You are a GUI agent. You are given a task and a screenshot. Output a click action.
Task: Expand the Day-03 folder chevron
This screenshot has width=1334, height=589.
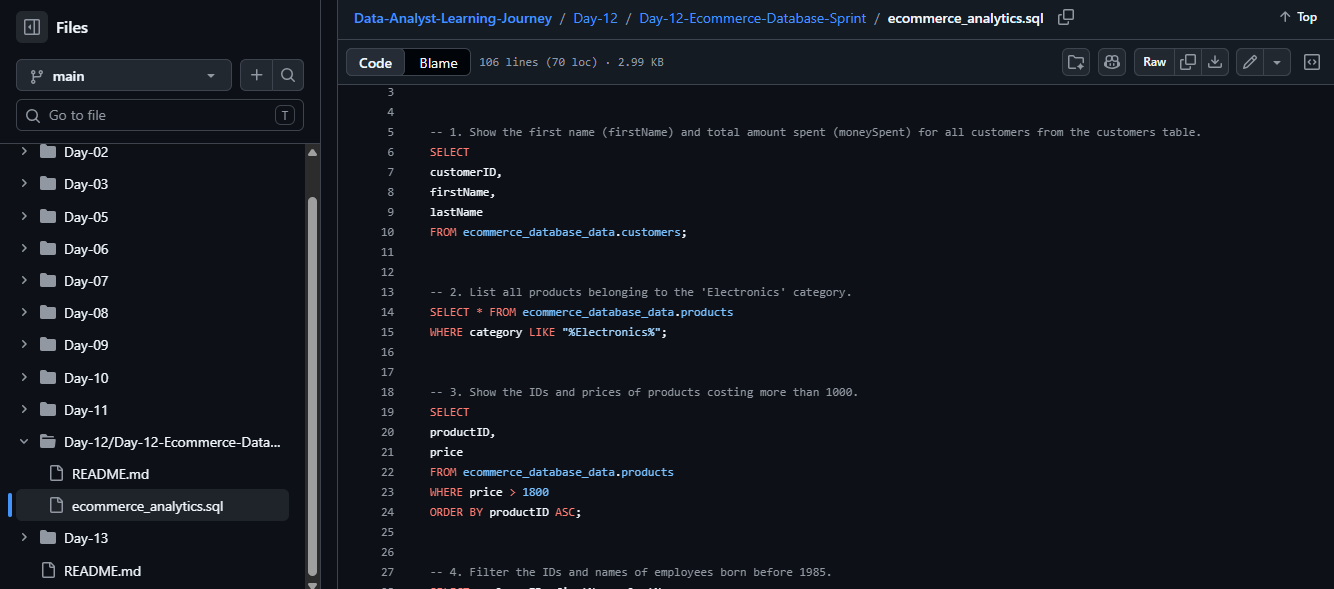pyautogui.click(x=24, y=184)
